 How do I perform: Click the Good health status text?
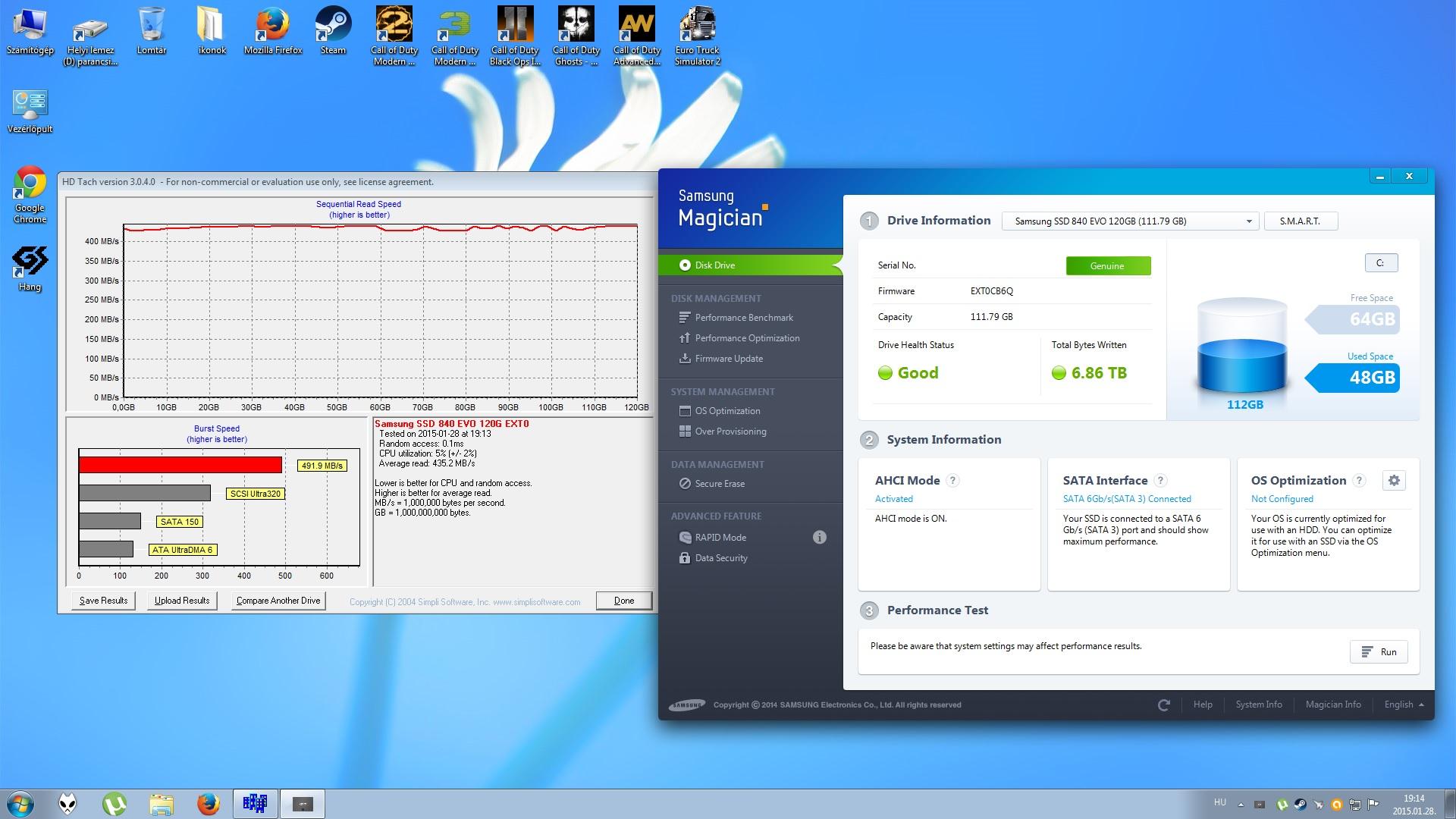pyautogui.click(x=918, y=373)
